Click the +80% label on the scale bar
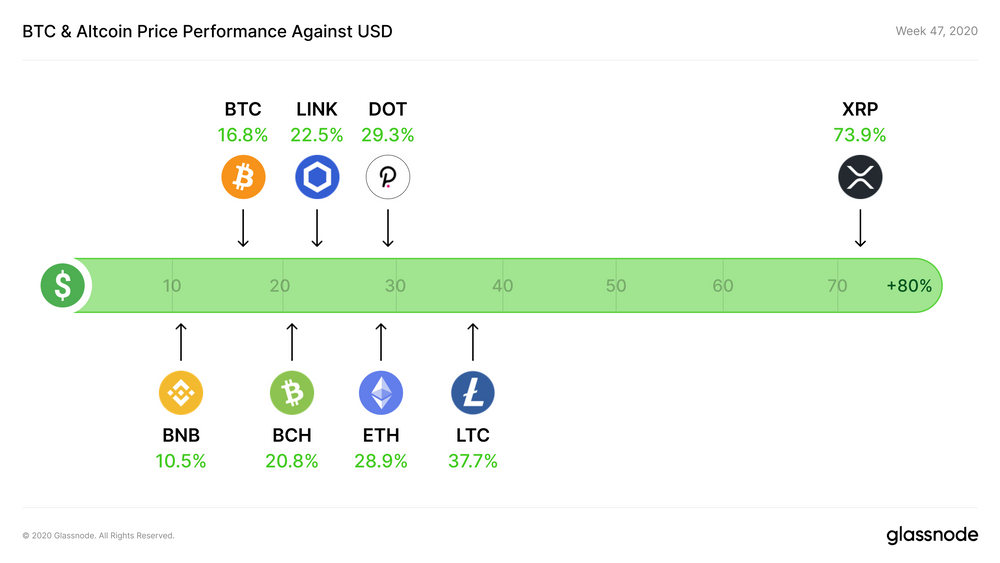Screen dimensions: 1000x563 909,286
